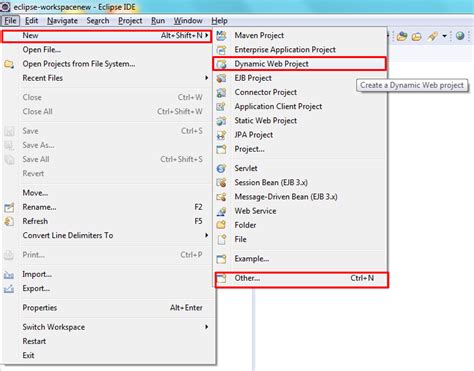Click the Enterprise Application Project icon
The height and width of the screenshot is (371, 474).
(x=221, y=50)
